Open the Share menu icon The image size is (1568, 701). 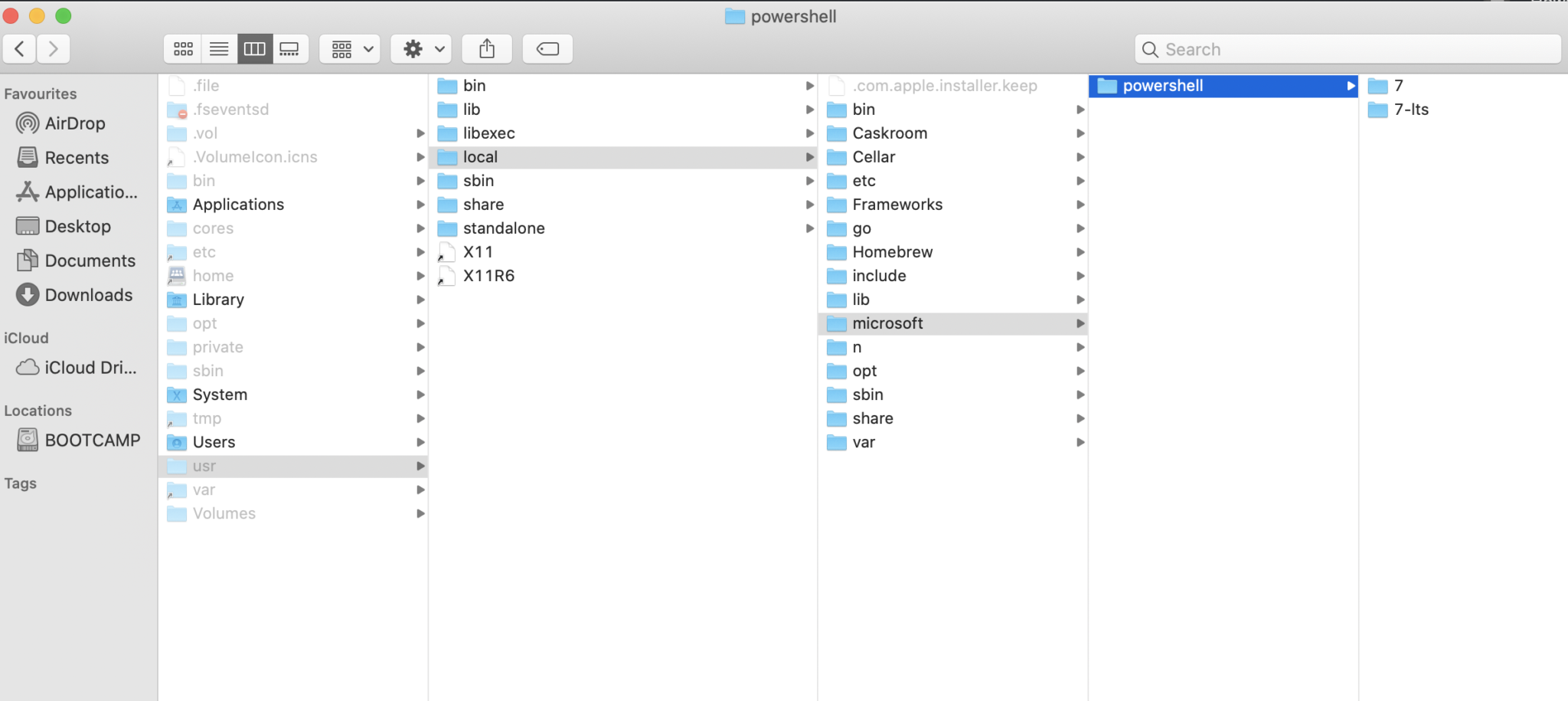(487, 48)
